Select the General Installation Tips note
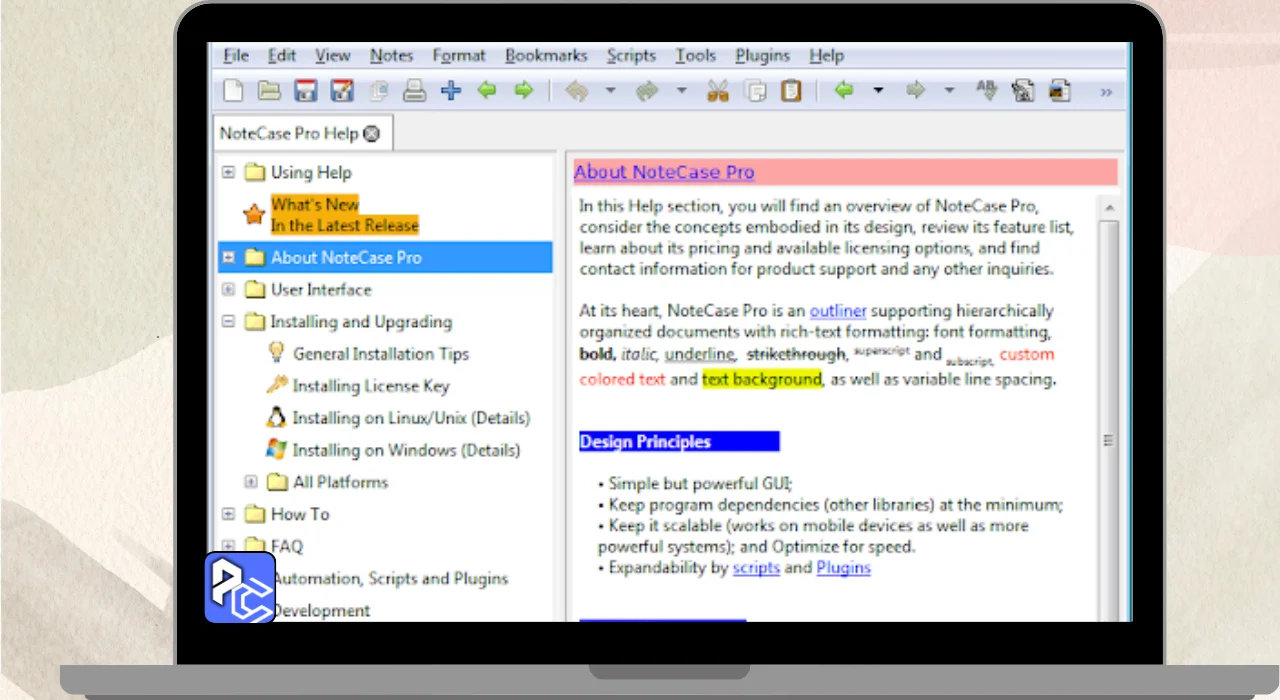The height and width of the screenshot is (700, 1280). 381,353
